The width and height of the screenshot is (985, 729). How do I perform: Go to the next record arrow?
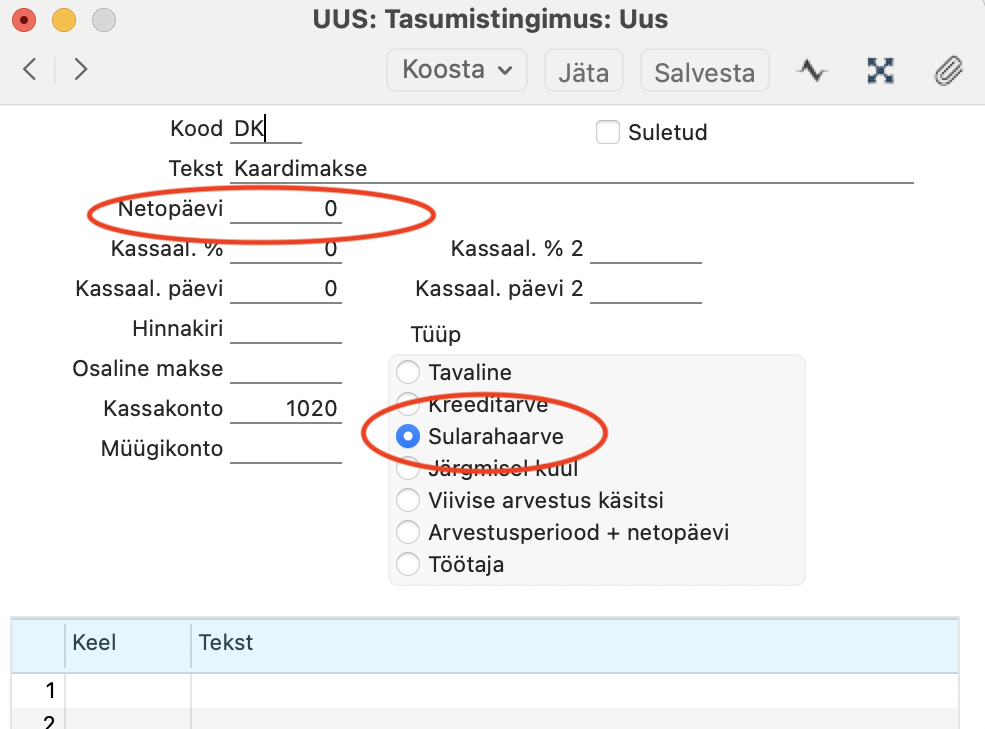80,69
